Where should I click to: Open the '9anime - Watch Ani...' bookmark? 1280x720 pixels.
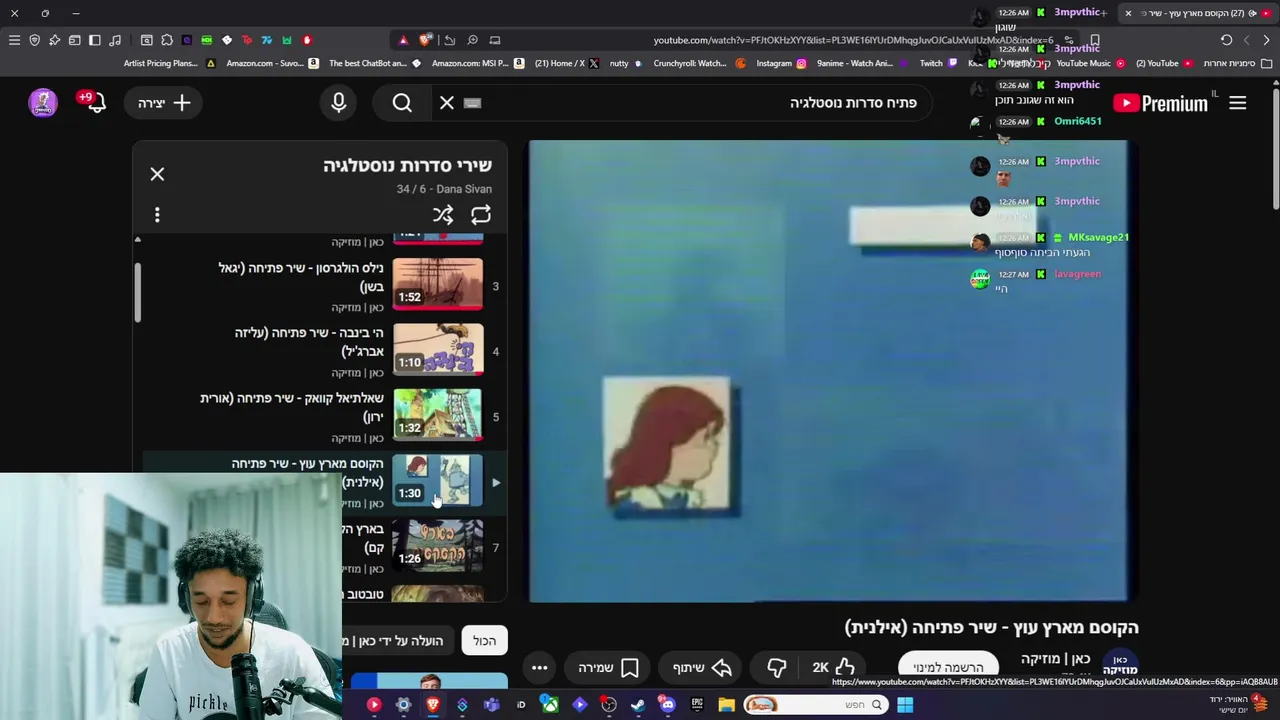(862, 63)
